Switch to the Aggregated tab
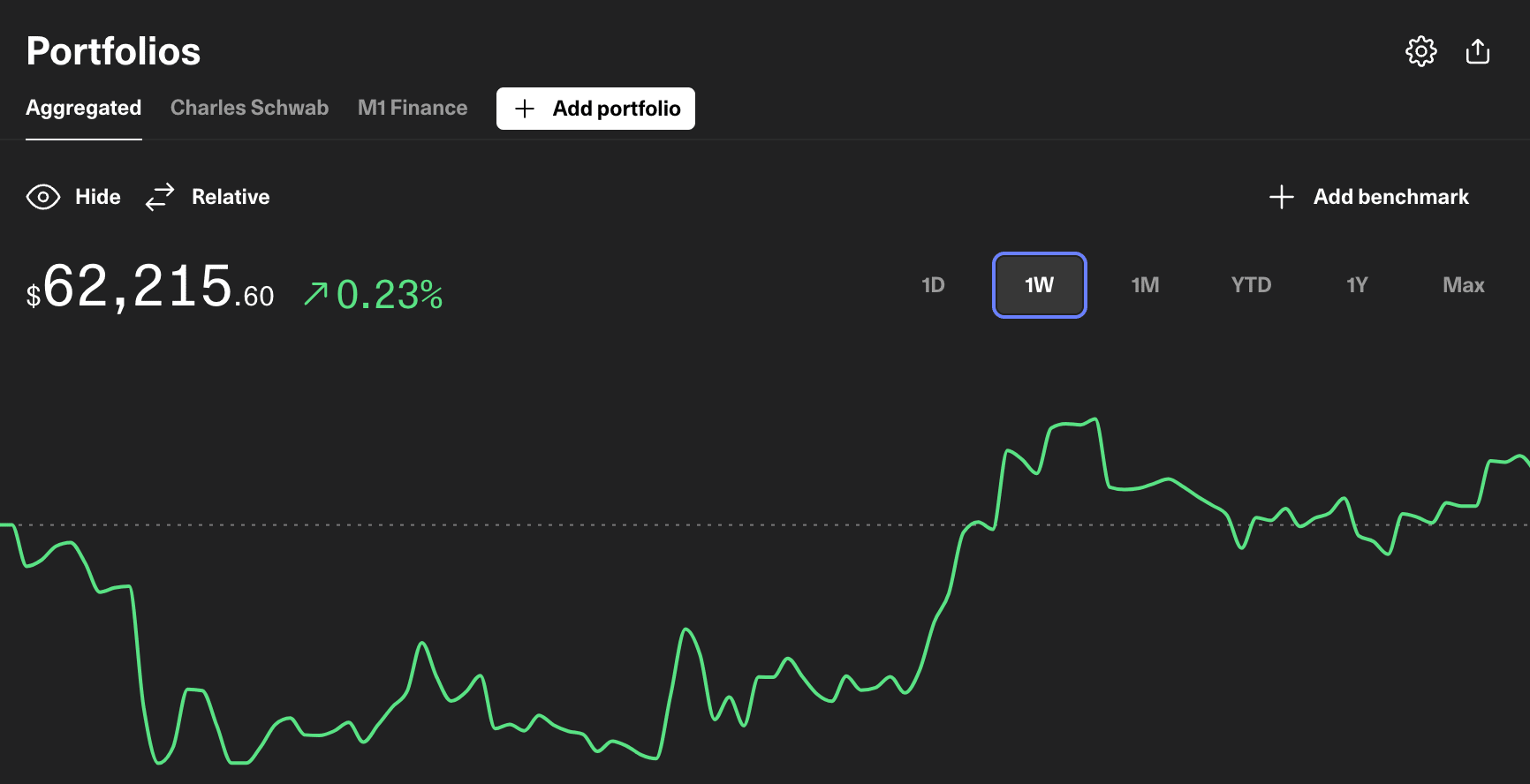 click(x=84, y=108)
